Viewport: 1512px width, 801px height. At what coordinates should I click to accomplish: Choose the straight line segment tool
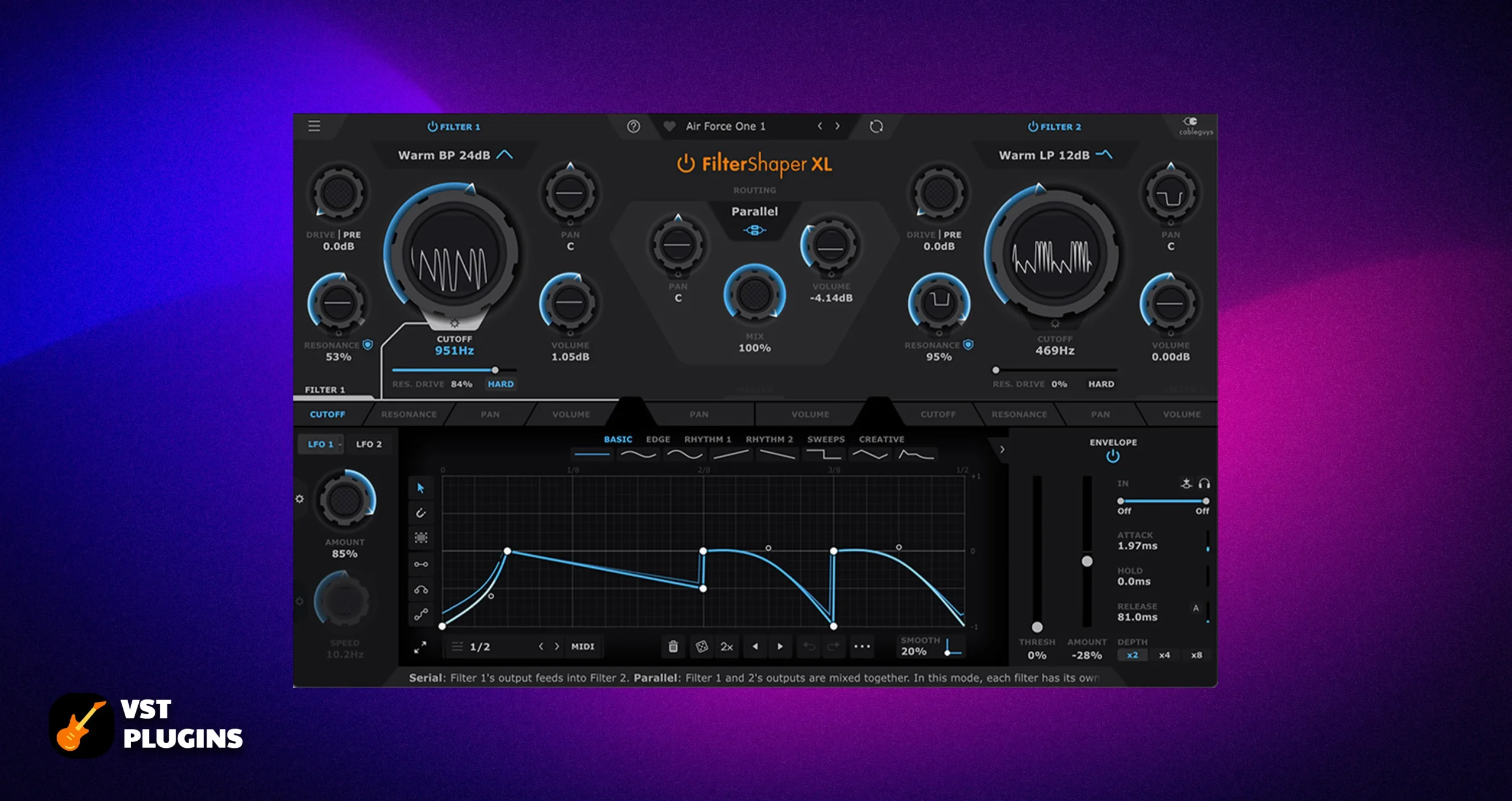(x=421, y=564)
